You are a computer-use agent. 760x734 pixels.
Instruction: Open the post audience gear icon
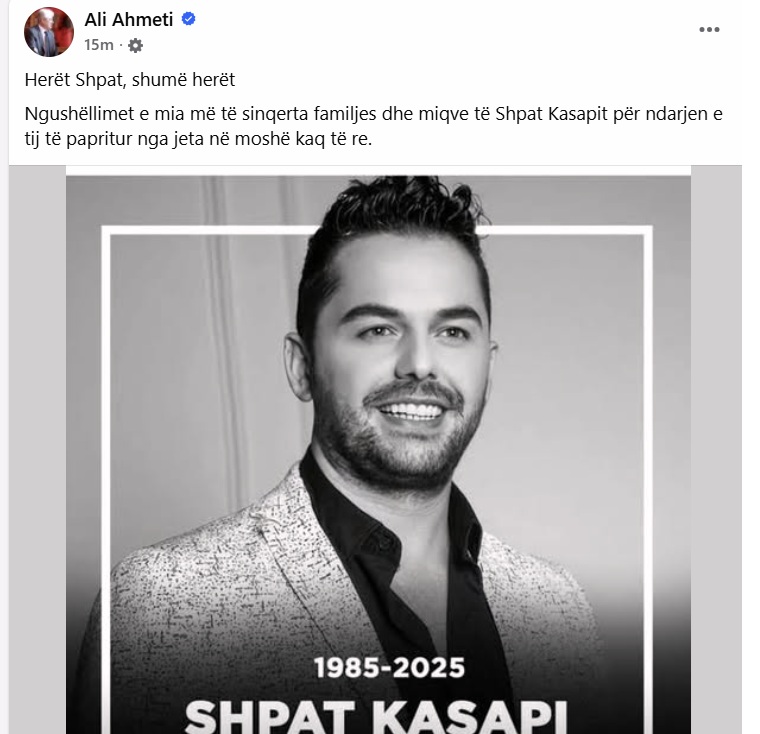click(x=135, y=46)
